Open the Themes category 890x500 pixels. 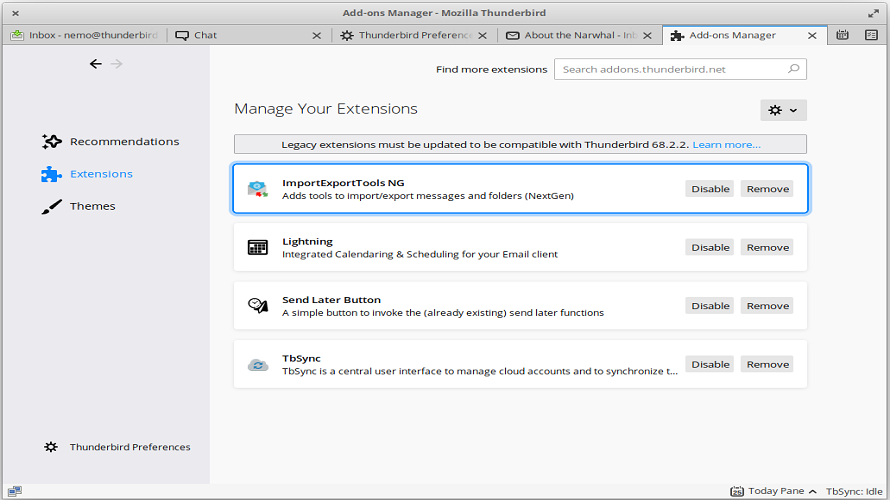point(78,206)
